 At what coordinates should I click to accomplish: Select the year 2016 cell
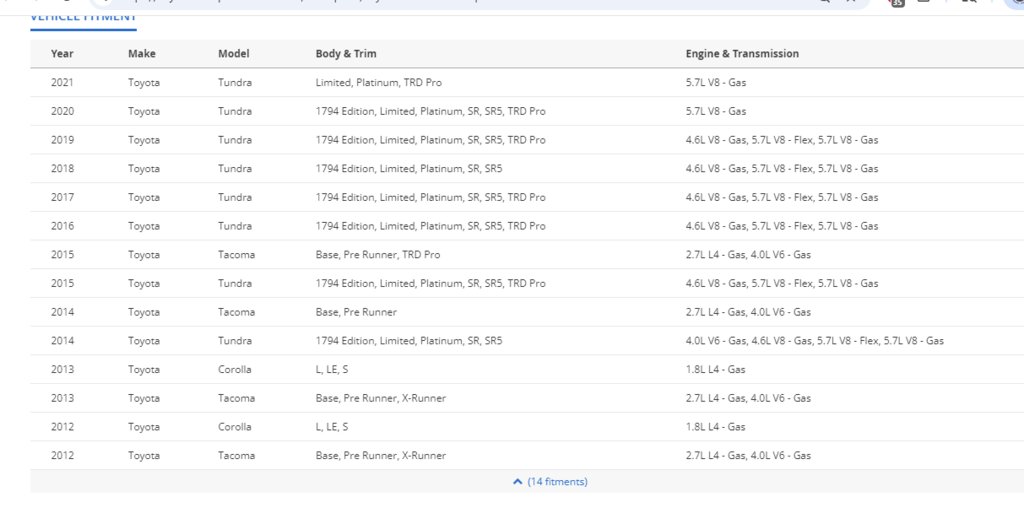coord(63,226)
